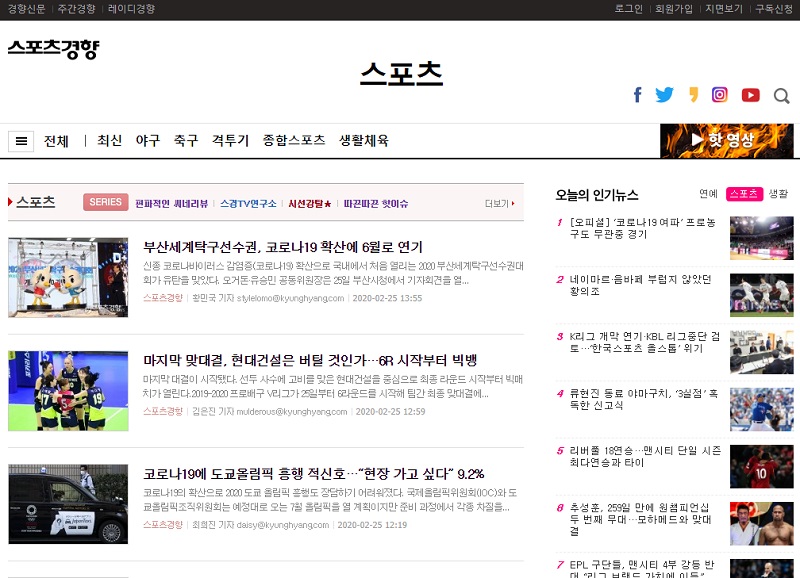The width and height of the screenshot is (800, 578).
Task: Open the hamburger menu button
Action: pos(21,141)
